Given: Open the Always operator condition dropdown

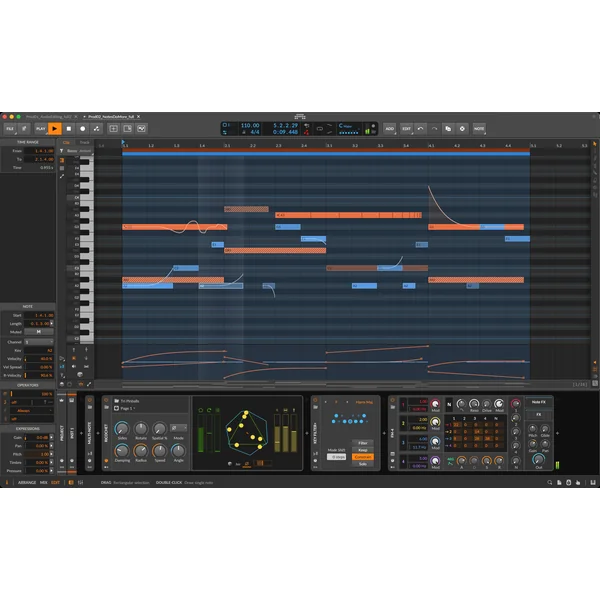Looking at the screenshot, I should point(32,411).
